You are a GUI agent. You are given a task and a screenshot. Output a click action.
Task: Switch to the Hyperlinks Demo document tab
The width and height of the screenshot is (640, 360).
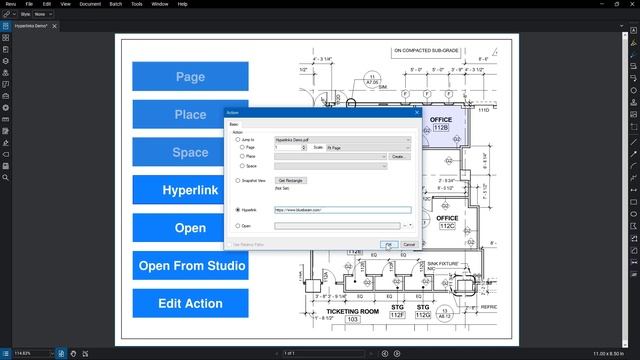tap(31, 26)
